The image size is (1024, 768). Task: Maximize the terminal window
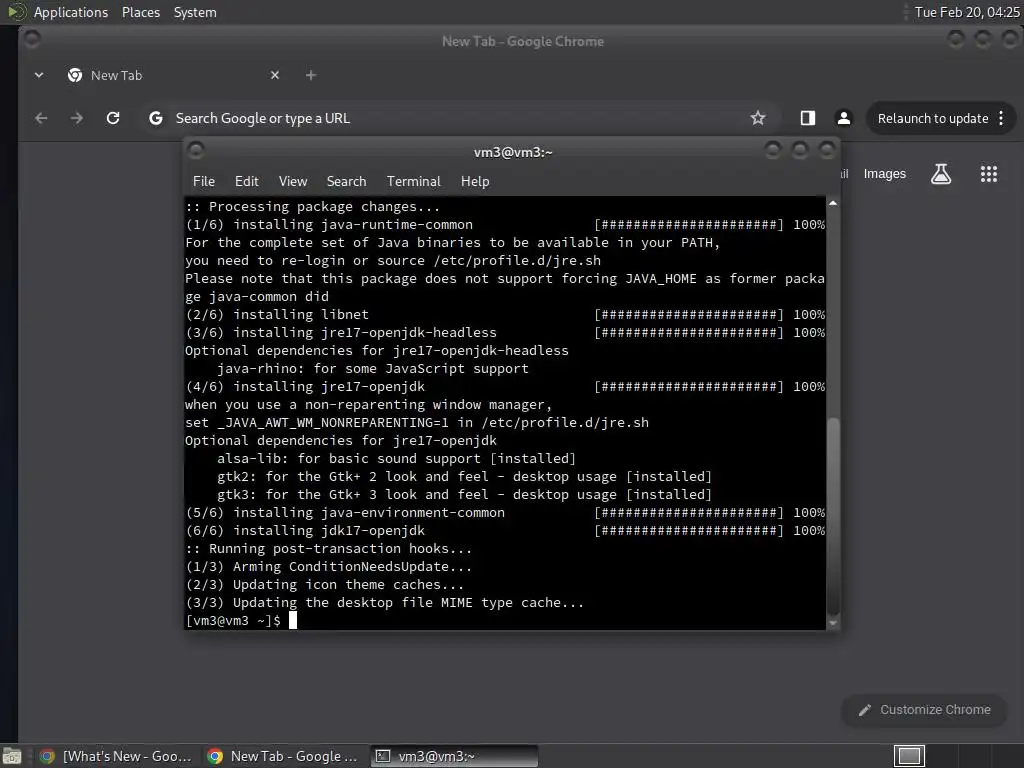[799, 151]
